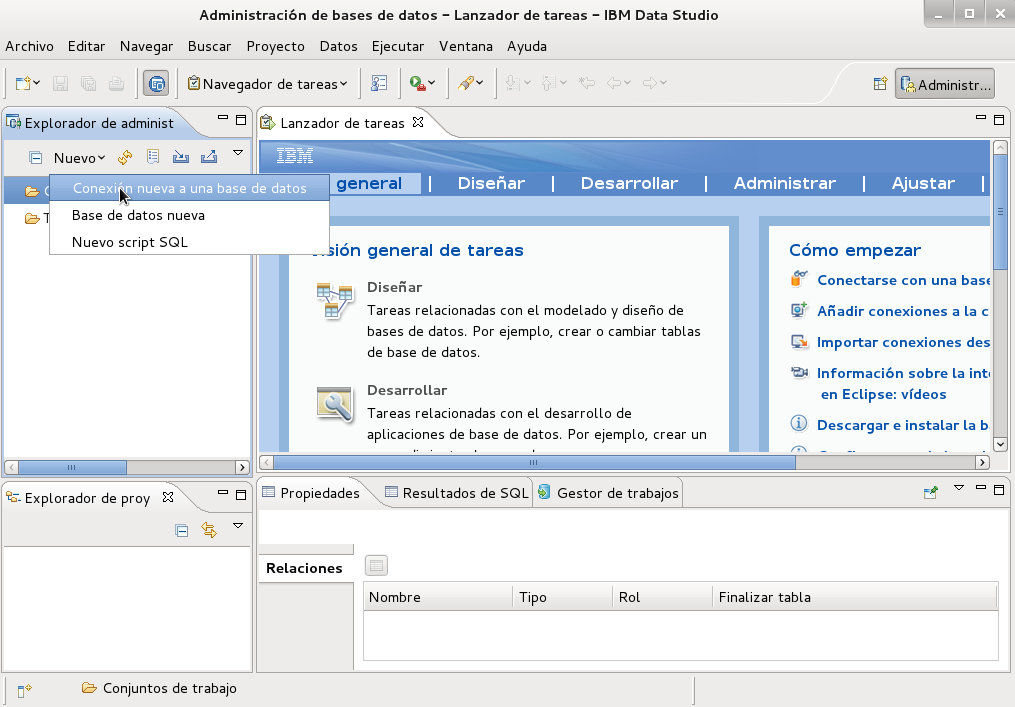Open the dropdown arrow beside the New wizard icon
Screen dimensions: 1015x707
37,83
